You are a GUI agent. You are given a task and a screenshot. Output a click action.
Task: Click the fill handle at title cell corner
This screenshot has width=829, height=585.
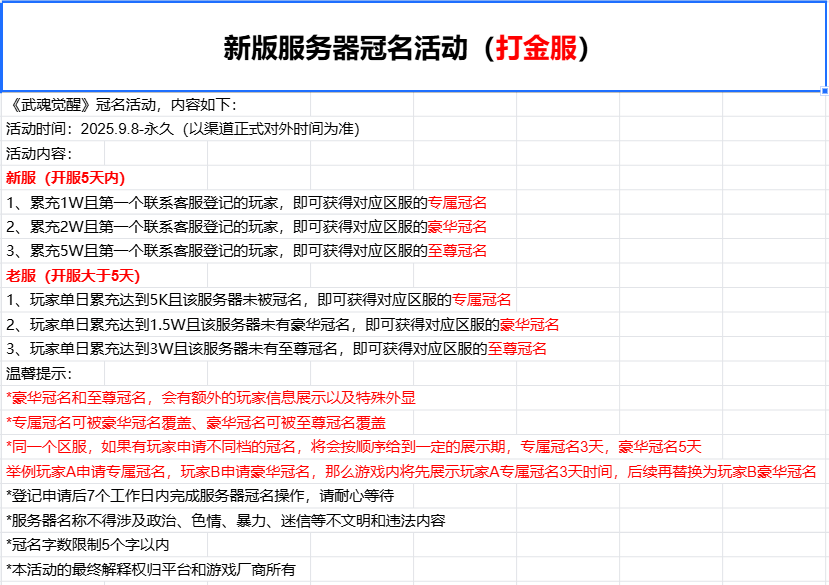point(824,91)
